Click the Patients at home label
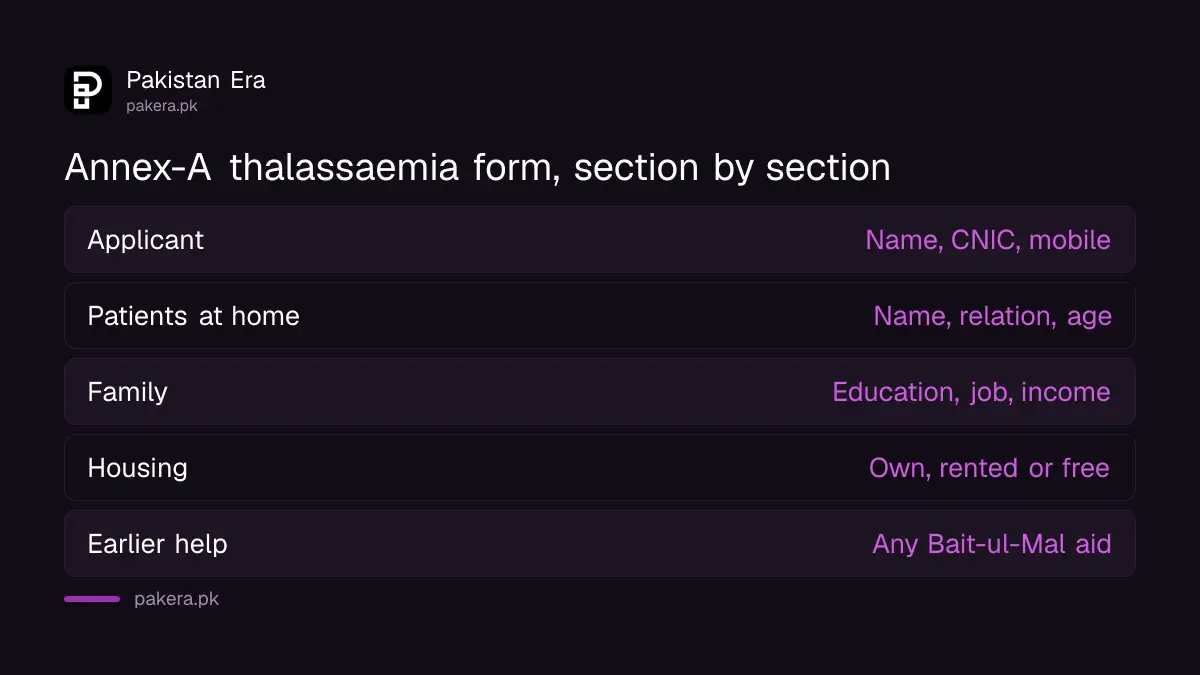The width and height of the screenshot is (1200, 675). click(x=193, y=316)
